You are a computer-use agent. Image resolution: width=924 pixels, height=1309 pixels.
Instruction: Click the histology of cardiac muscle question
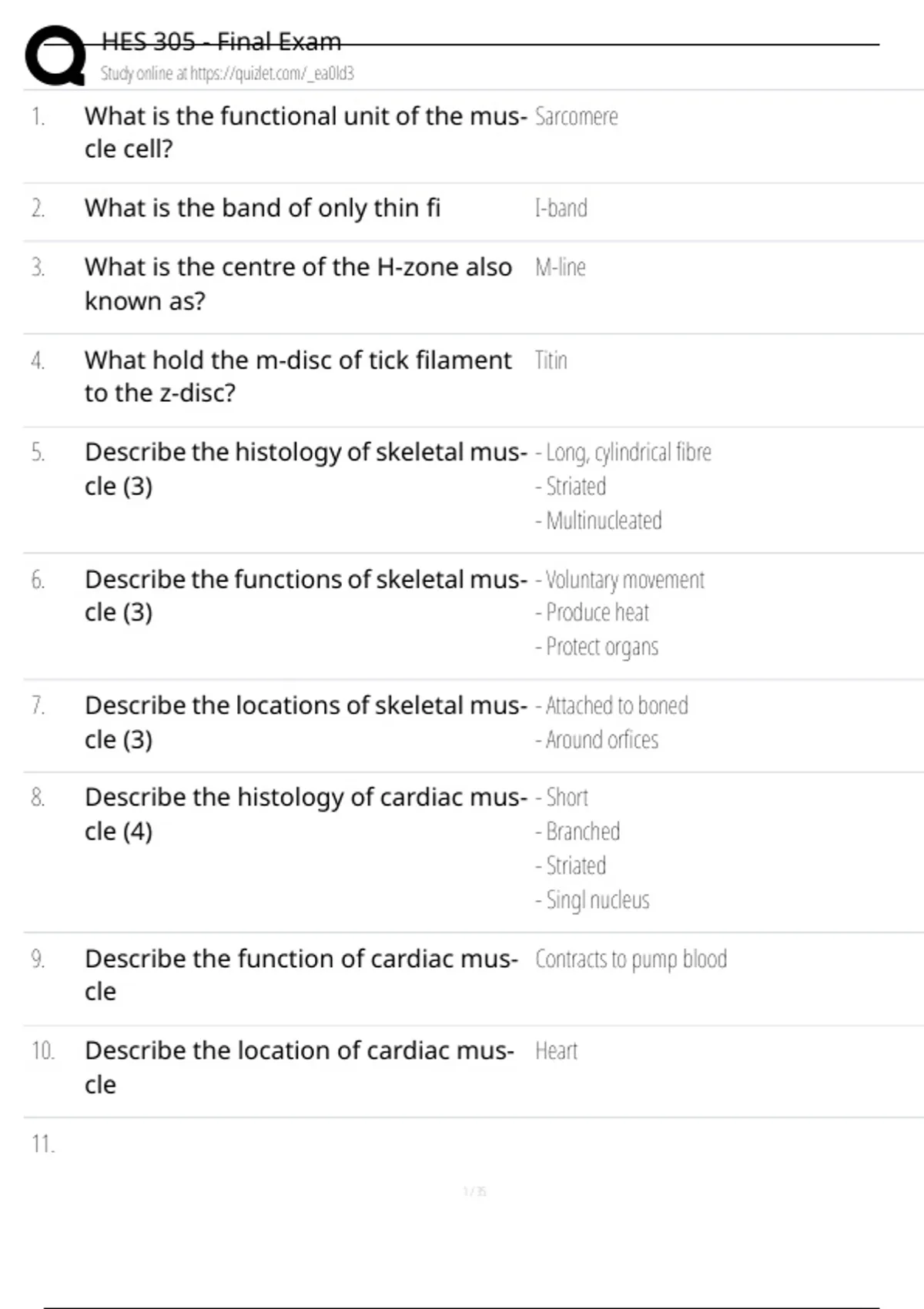pyautogui.click(x=305, y=814)
